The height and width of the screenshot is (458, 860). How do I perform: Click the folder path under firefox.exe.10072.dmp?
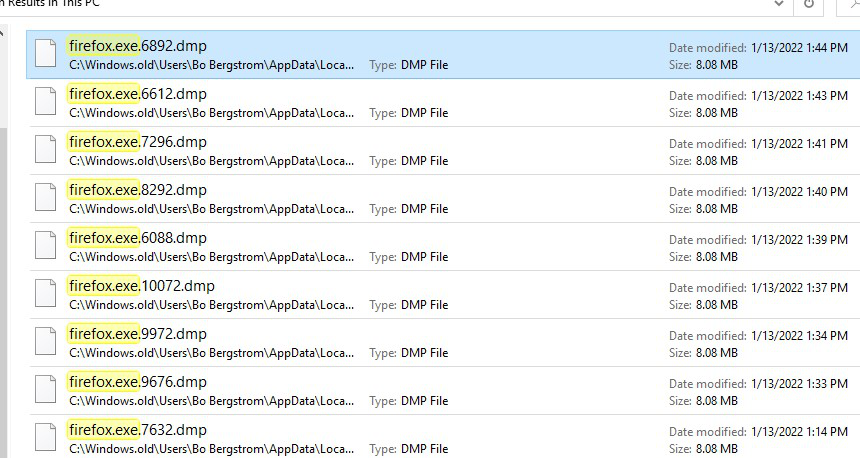[212, 305]
